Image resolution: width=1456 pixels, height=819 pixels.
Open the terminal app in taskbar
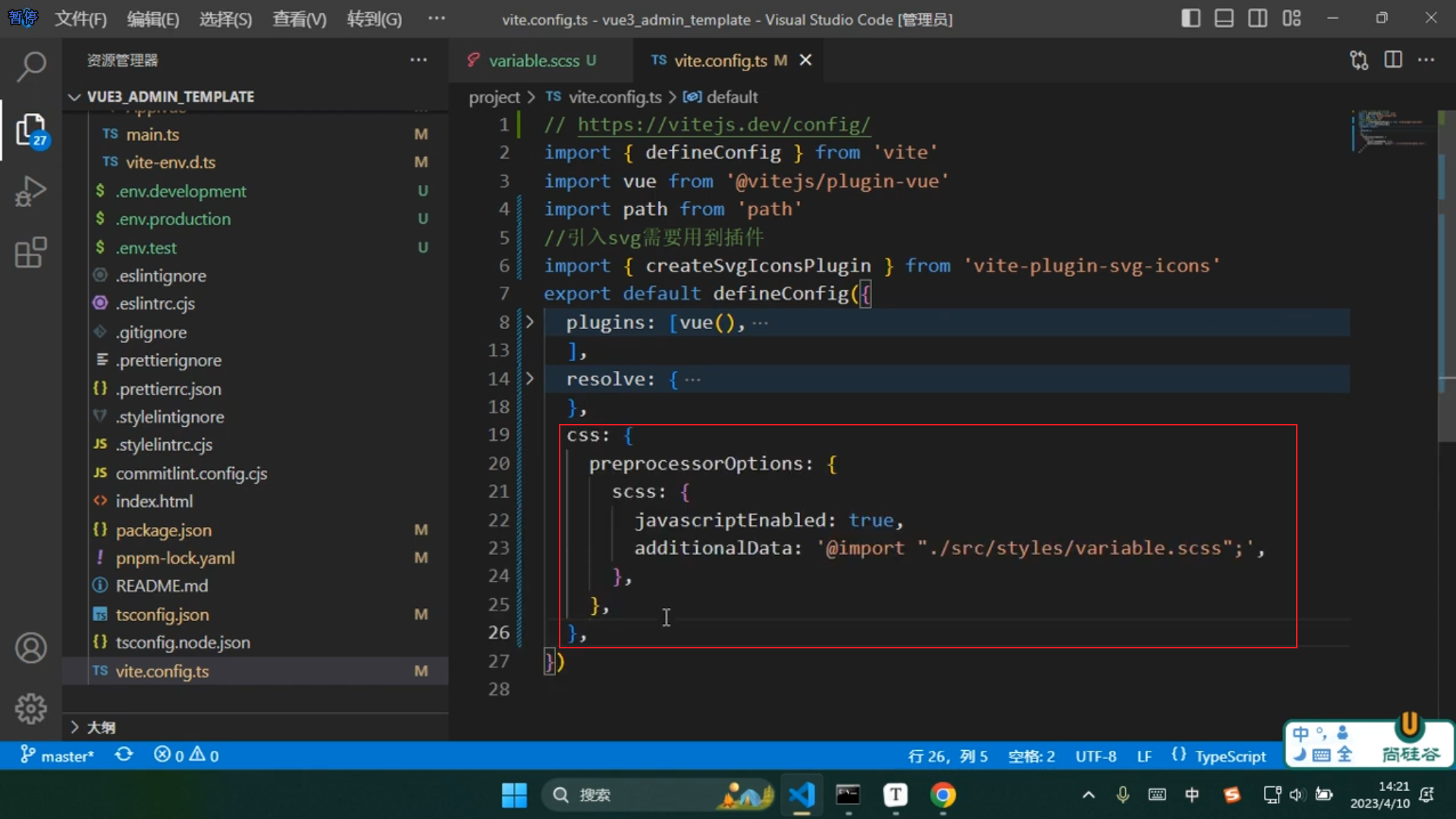coord(848,795)
